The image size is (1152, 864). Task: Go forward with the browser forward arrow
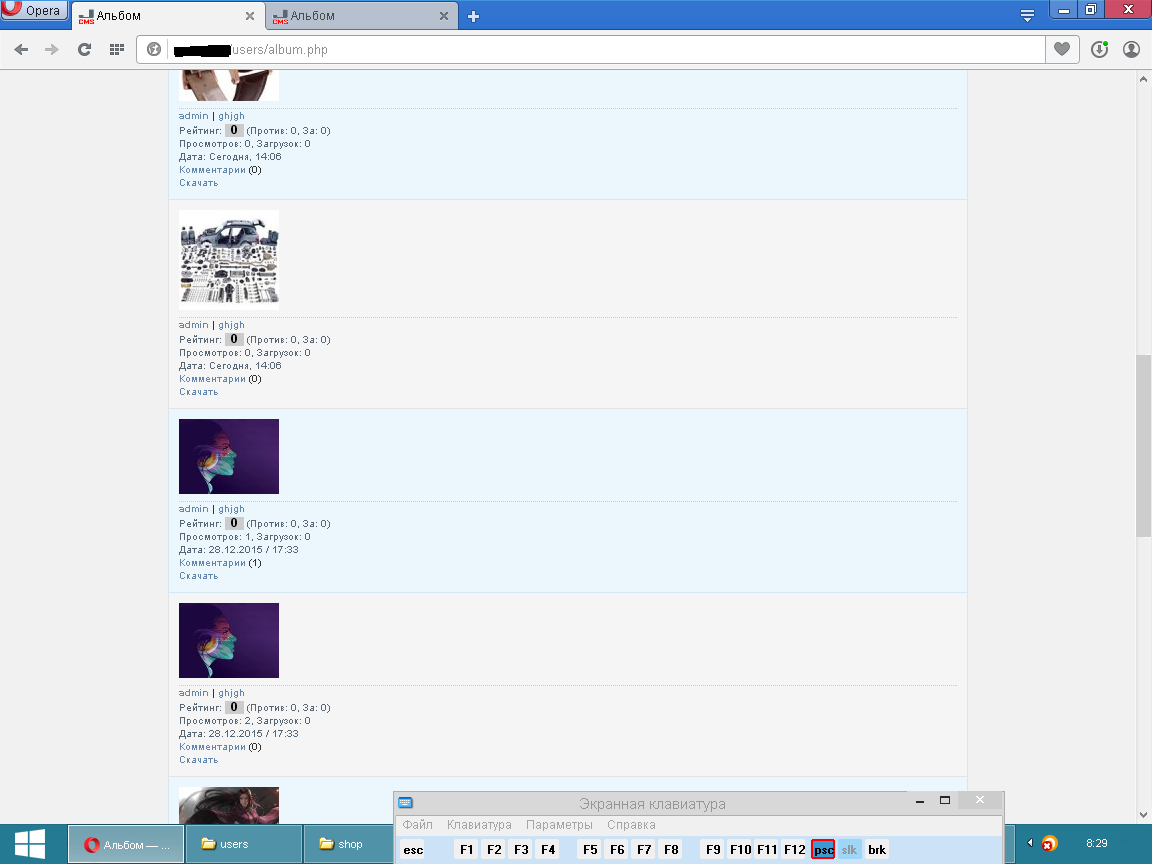(51, 49)
